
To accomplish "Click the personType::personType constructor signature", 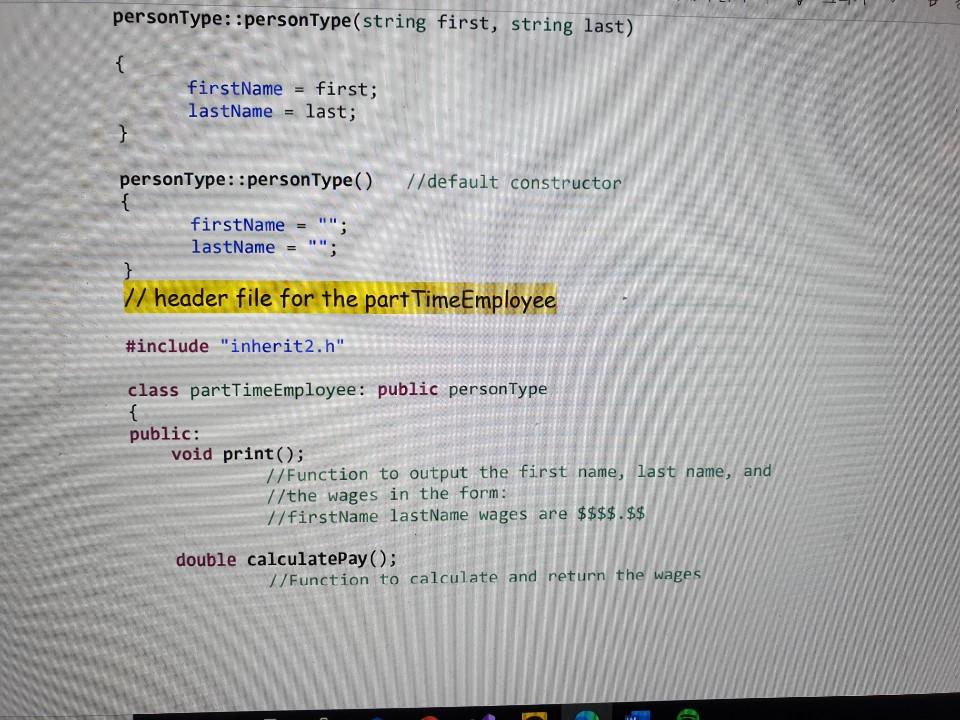I will [x=372, y=20].
